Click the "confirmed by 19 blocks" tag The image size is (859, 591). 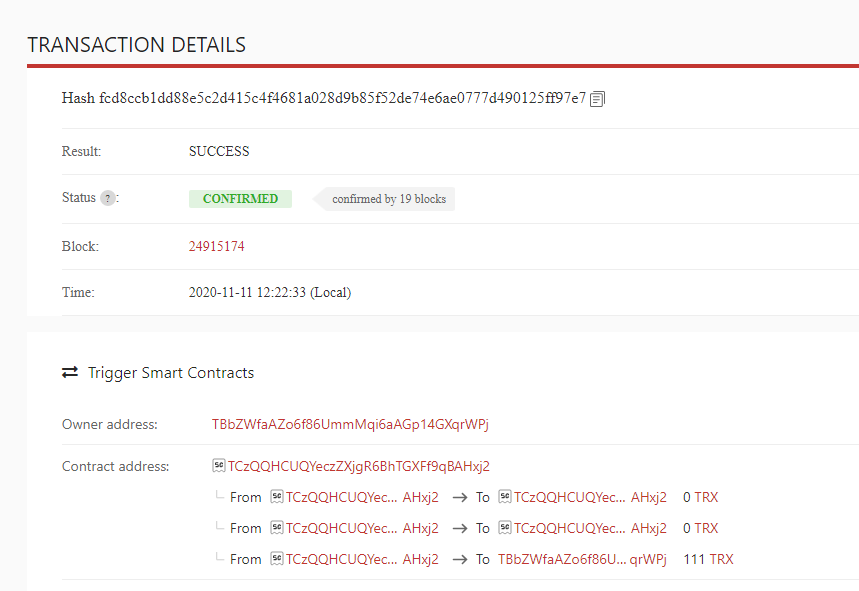tap(388, 199)
